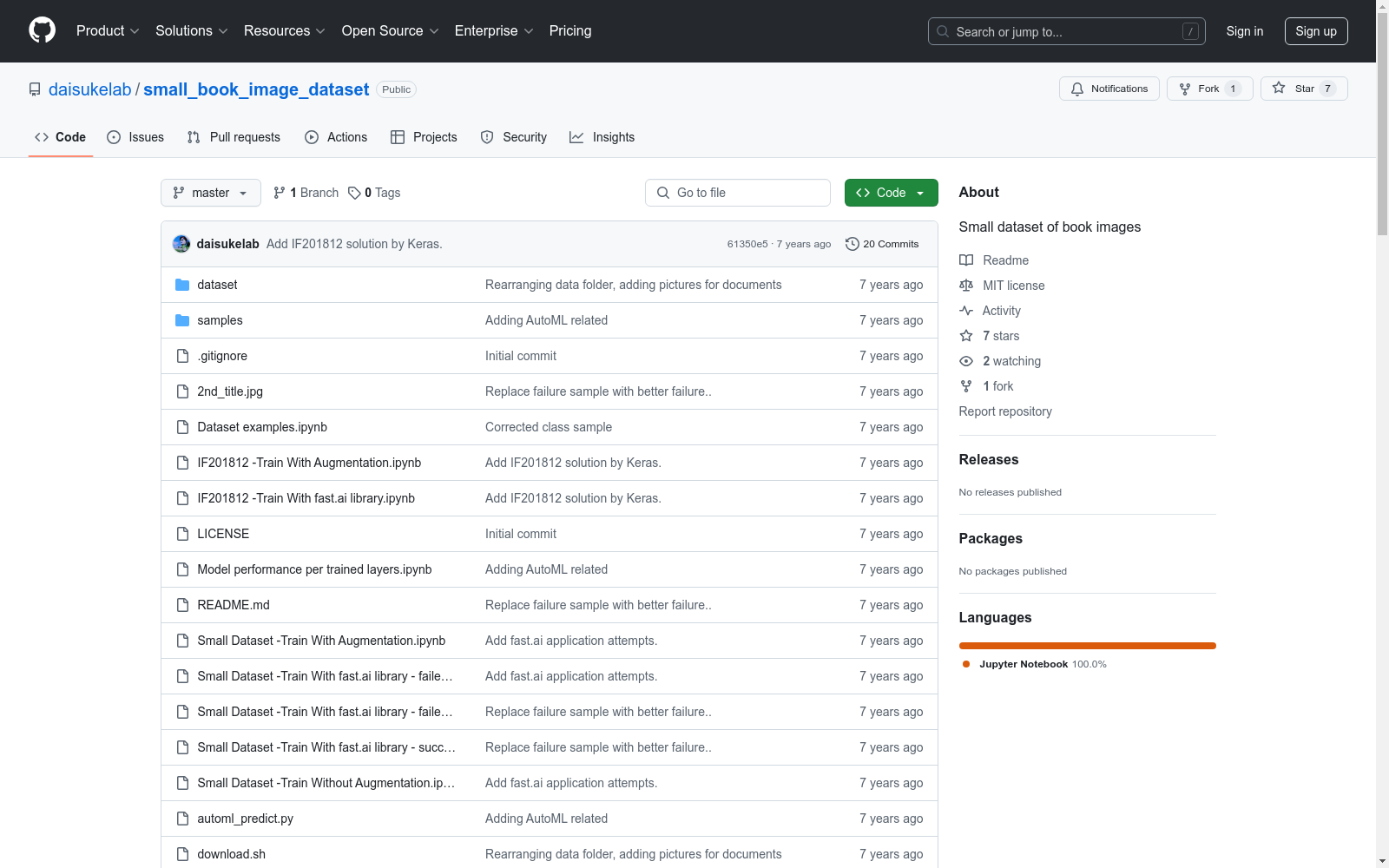Click the eye icon next to 2 watching
Viewport: 1389px width, 868px height.
[966, 361]
